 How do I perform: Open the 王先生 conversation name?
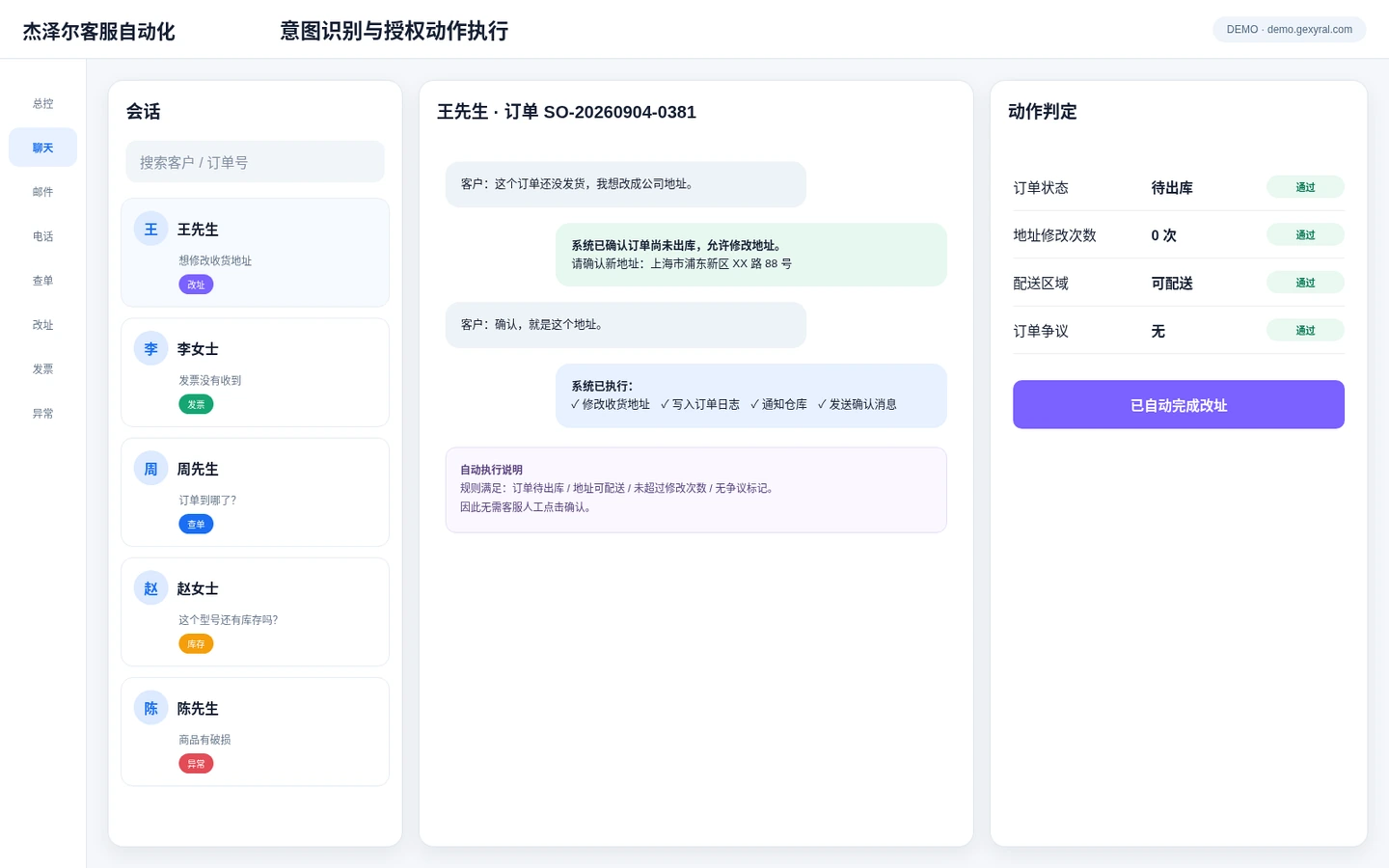click(198, 230)
